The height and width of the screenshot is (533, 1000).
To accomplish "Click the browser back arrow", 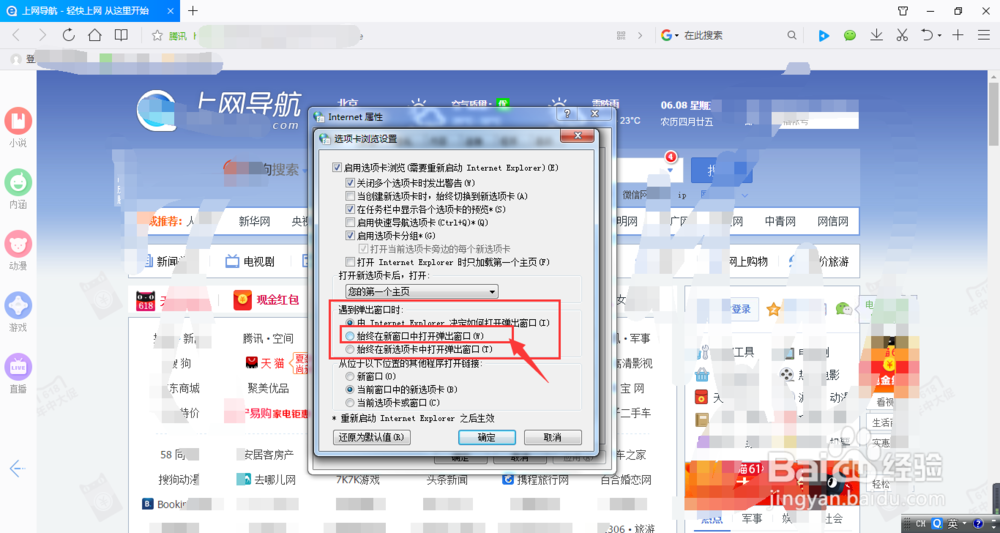I will 16,35.
